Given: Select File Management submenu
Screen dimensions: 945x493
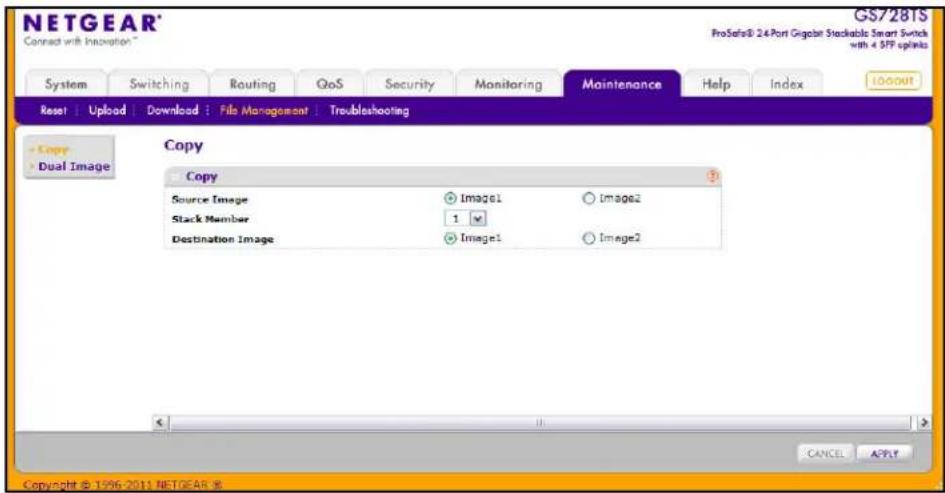Looking at the screenshot, I should (263, 110).
